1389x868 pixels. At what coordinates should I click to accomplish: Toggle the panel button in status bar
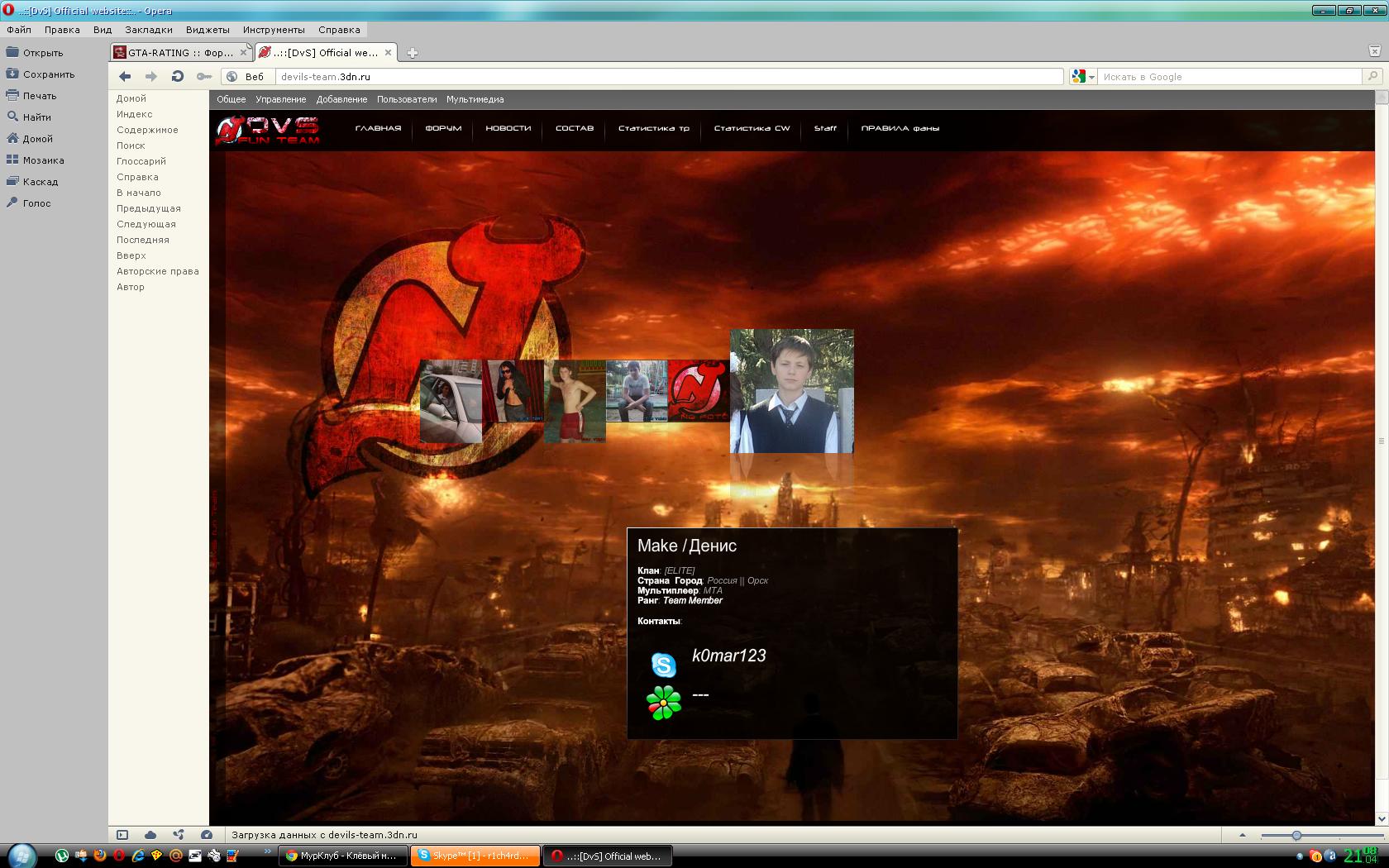coord(122,835)
